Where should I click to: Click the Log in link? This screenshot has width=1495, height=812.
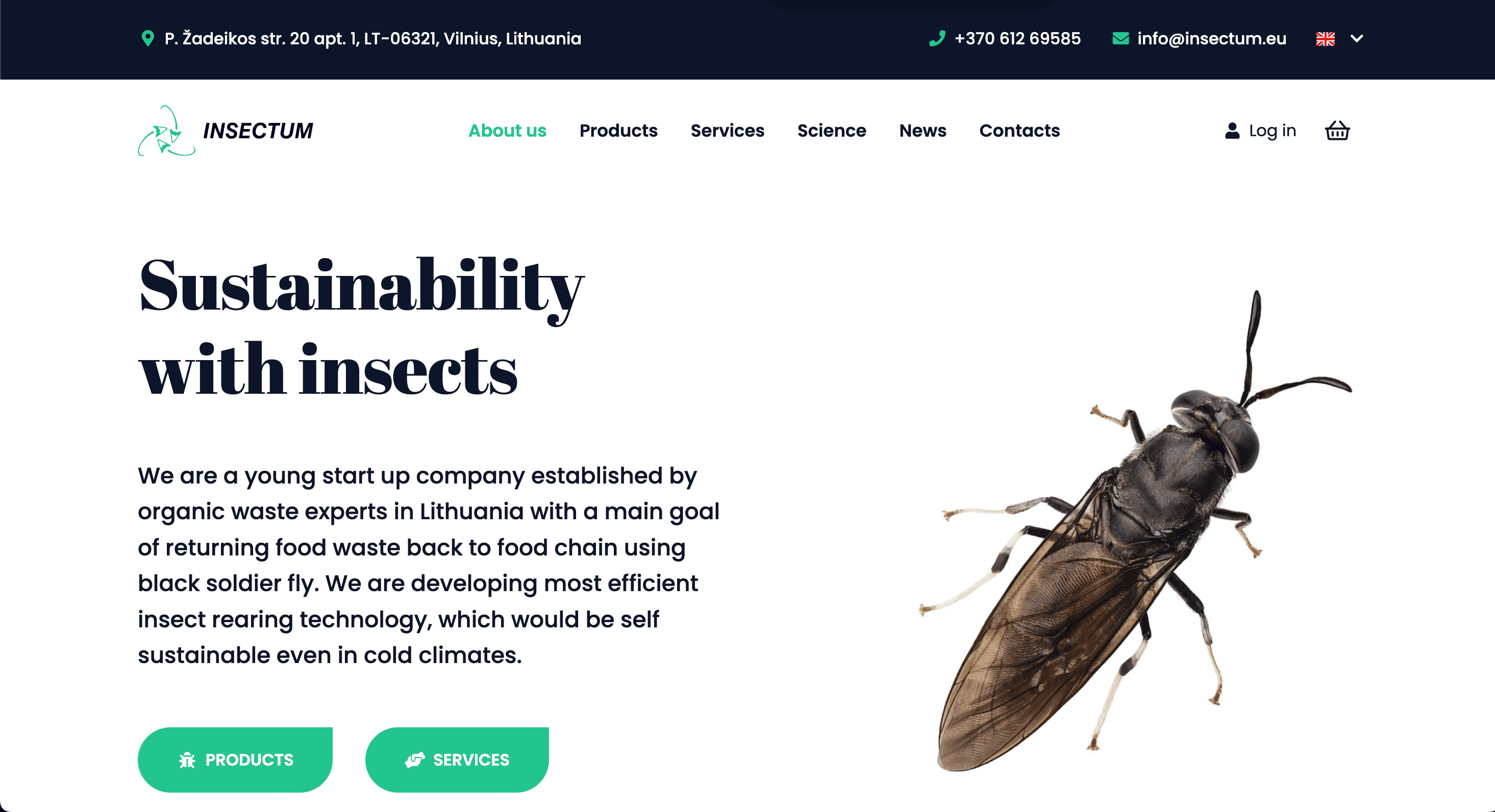coord(1273,131)
